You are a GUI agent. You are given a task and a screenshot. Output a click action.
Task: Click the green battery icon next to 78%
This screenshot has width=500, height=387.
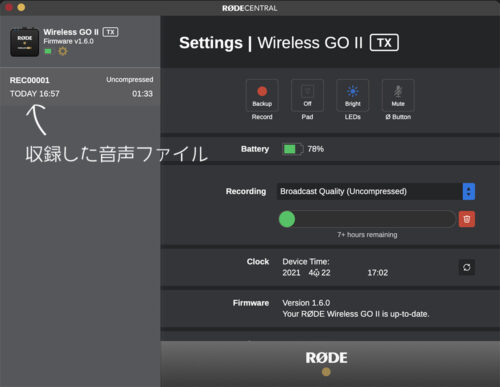pos(292,149)
